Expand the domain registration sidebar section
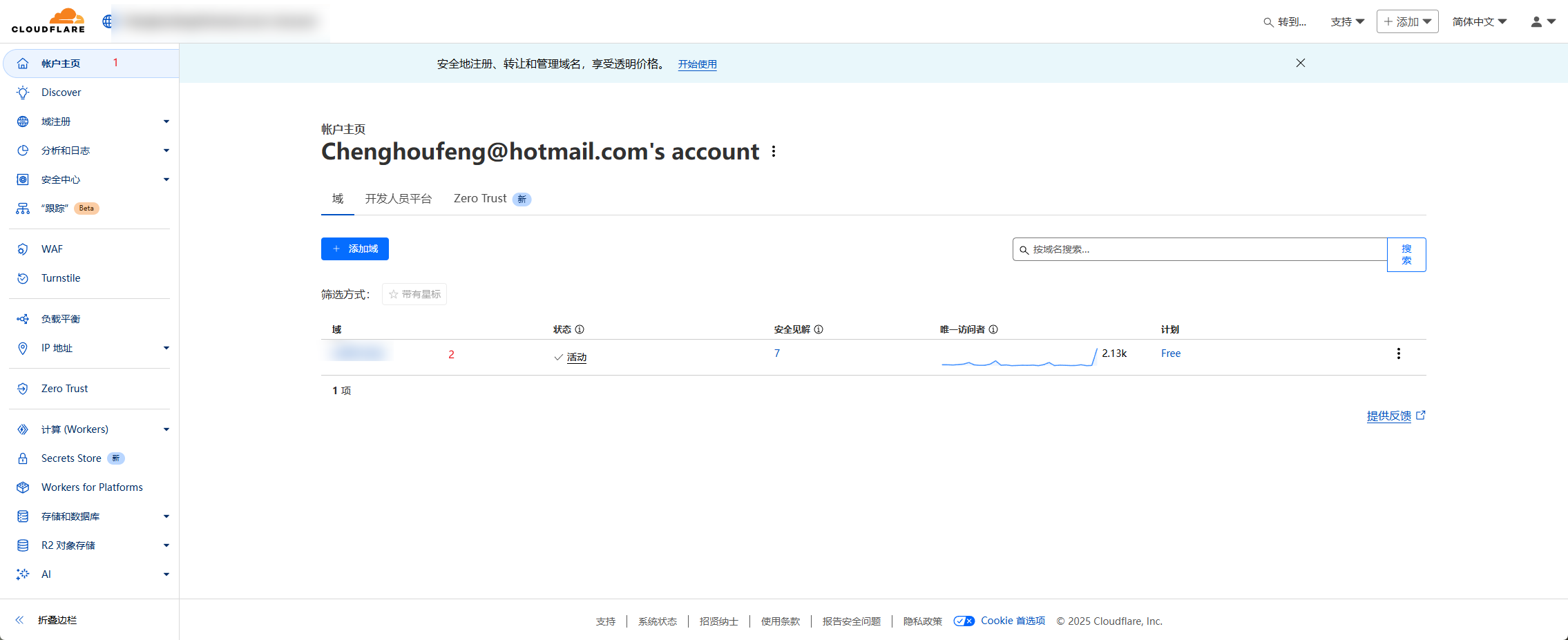This screenshot has width=1568, height=640. coord(166,122)
